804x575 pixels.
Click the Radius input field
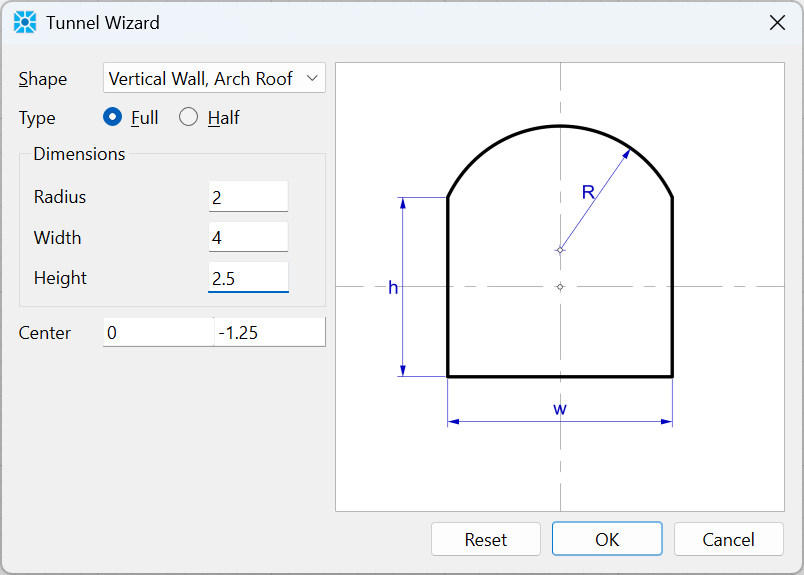click(x=248, y=196)
